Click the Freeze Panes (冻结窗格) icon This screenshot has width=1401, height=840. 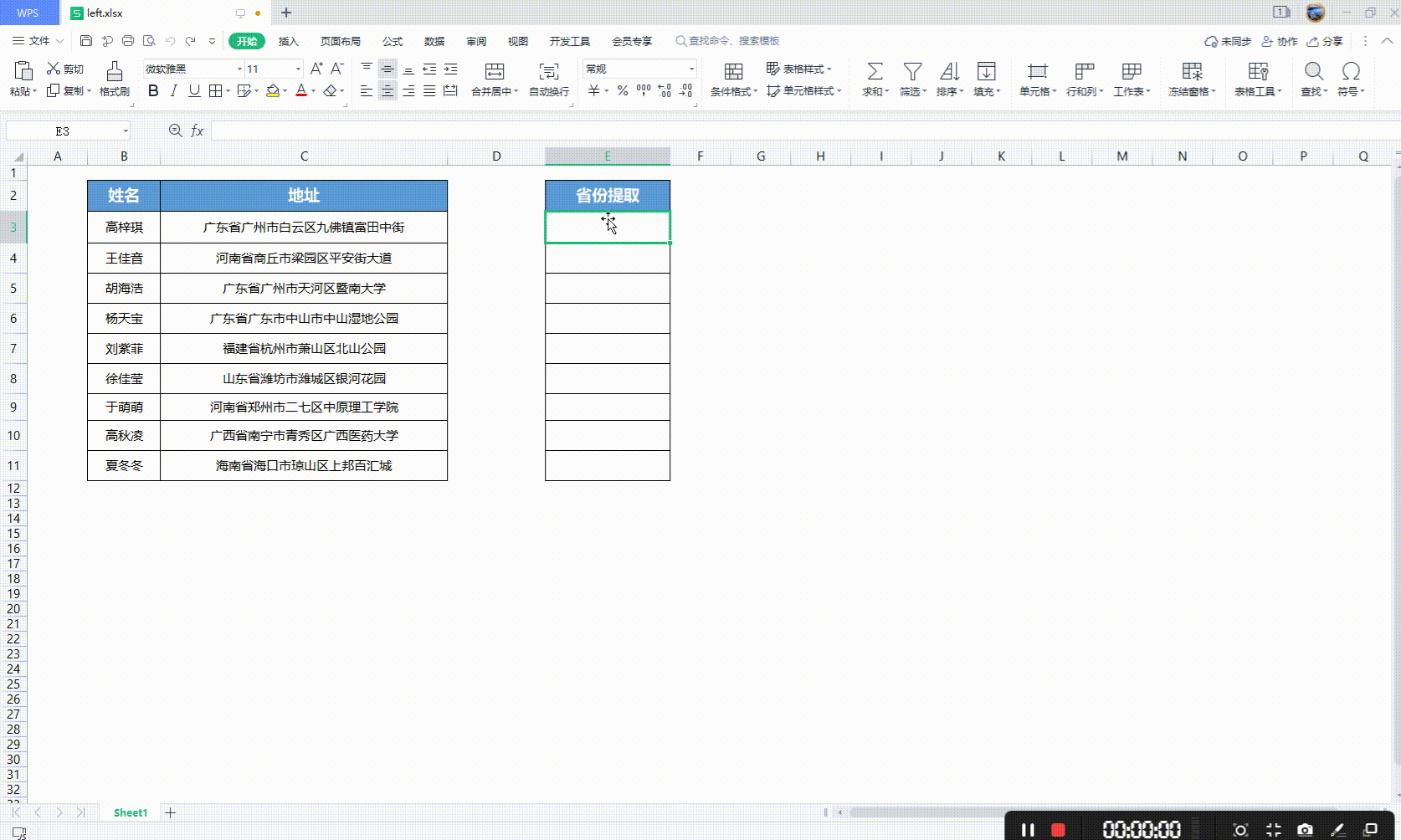pyautogui.click(x=1192, y=72)
